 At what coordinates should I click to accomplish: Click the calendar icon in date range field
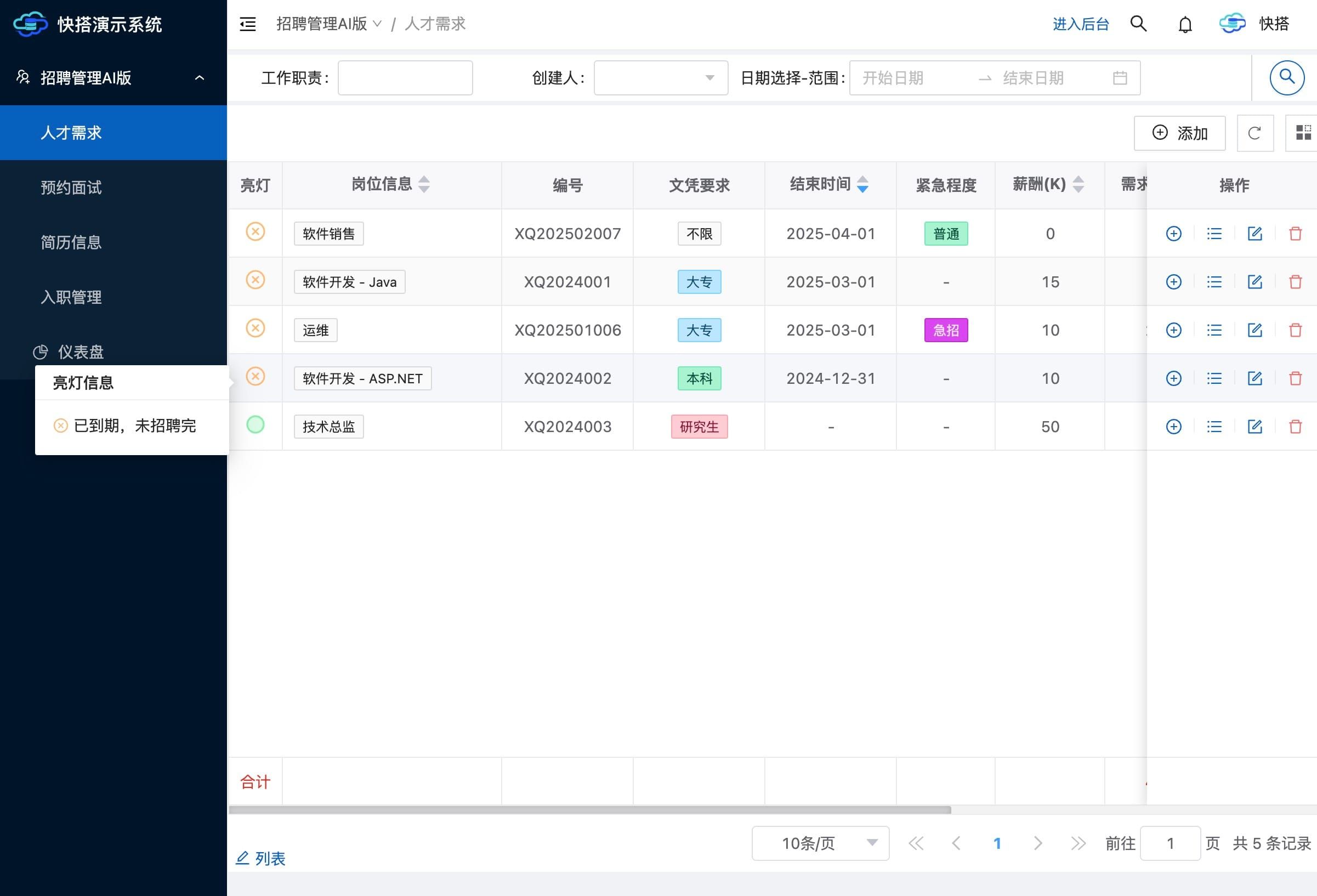coord(1120,78)
